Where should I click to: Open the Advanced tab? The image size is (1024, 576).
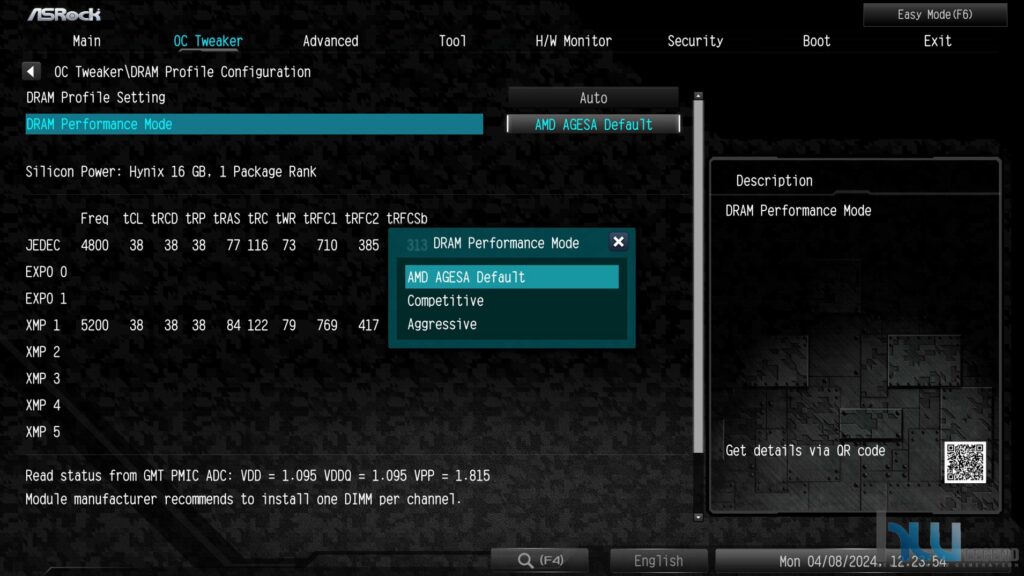(330, 41)
